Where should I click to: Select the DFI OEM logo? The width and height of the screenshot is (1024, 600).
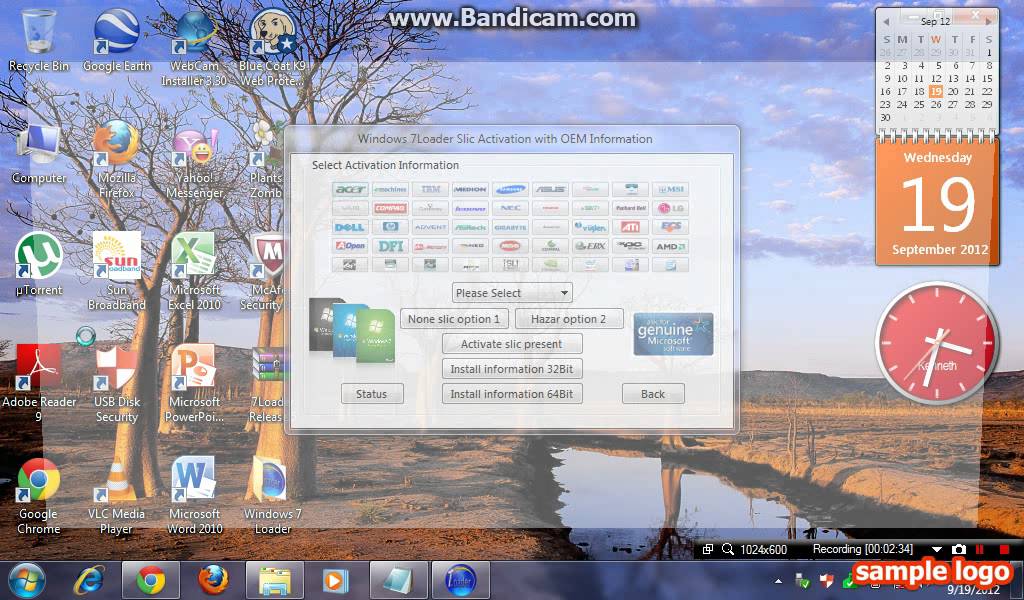tap(391, 246)
